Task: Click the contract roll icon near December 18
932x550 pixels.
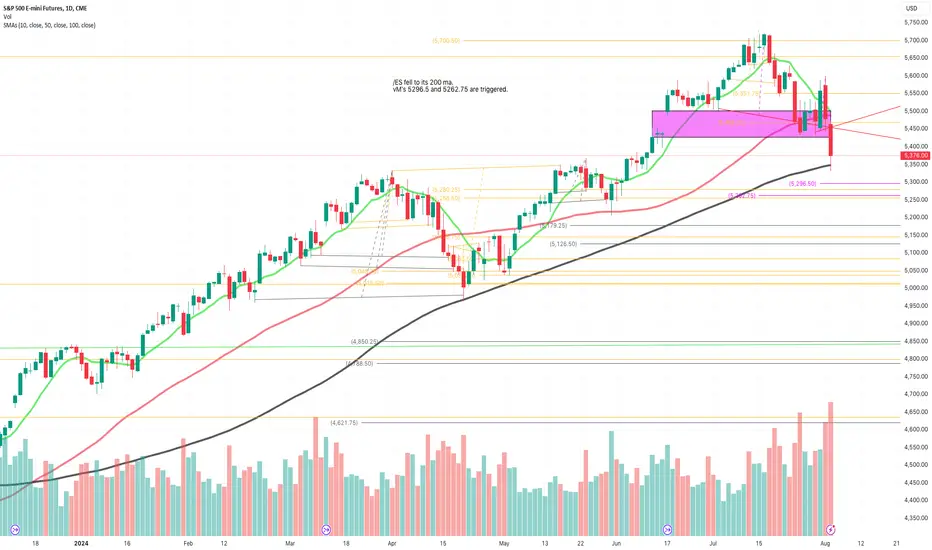Action: pos(15,527)
